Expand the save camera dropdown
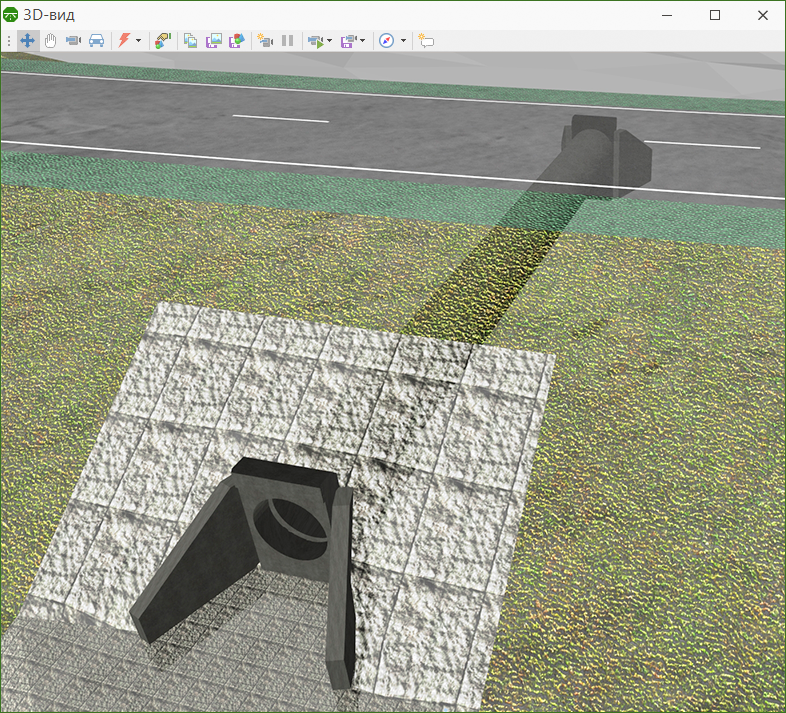This screenshot has width=786, height=713. click(x=362, y=41)
